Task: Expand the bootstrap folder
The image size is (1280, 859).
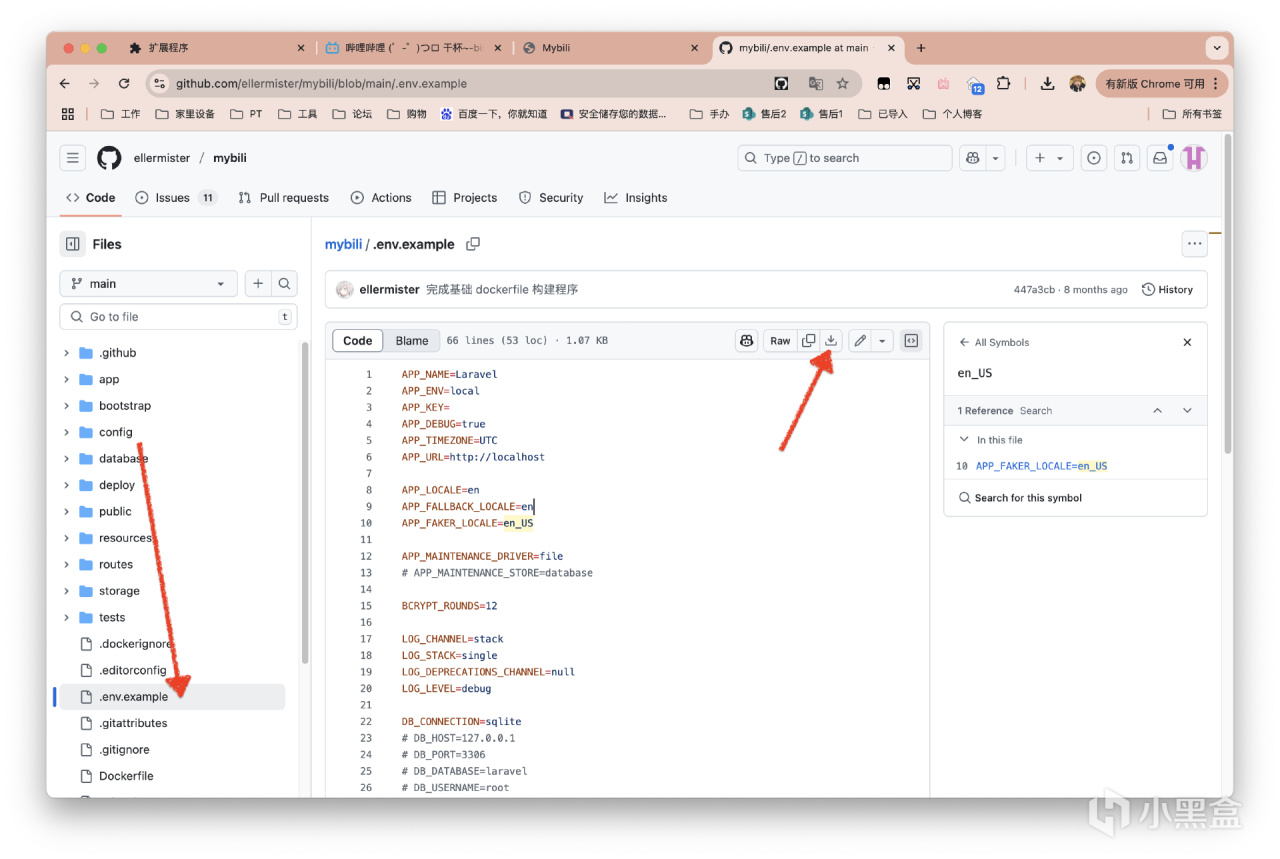Action: click(66, 406)
